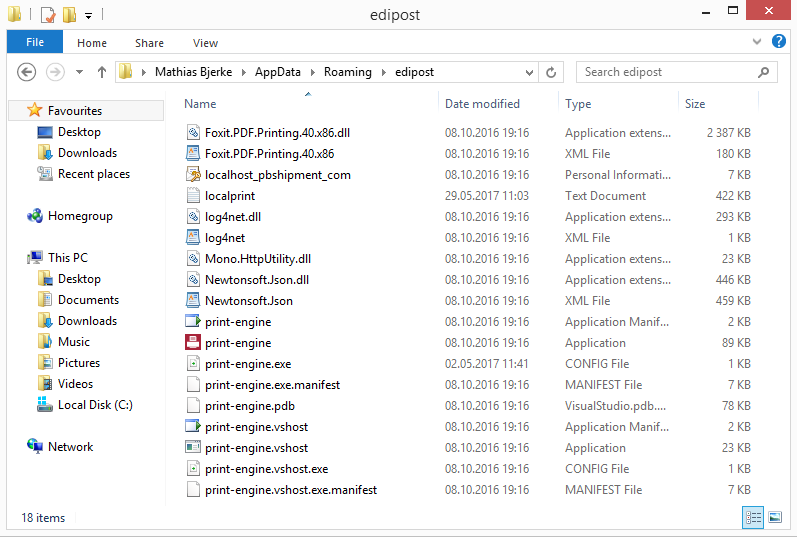The image size is (797, 537).
Task: Expand the ribbon chevron
Action: tap(757, 42)
